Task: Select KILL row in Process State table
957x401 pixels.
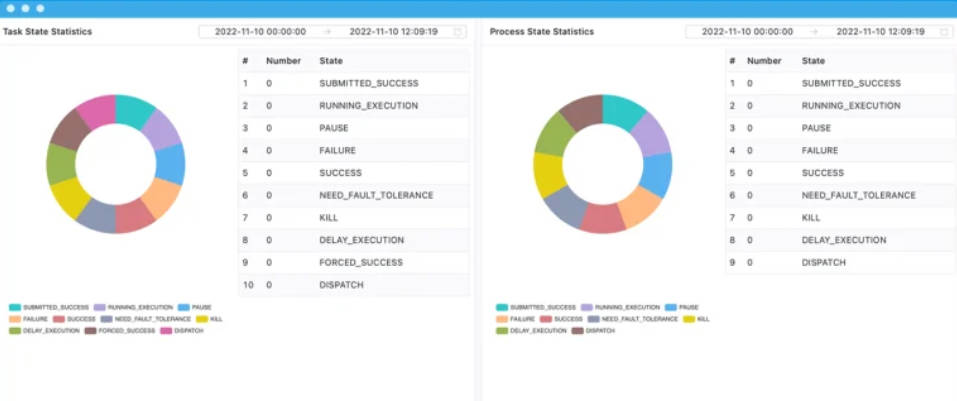Action: click(841, 217)
